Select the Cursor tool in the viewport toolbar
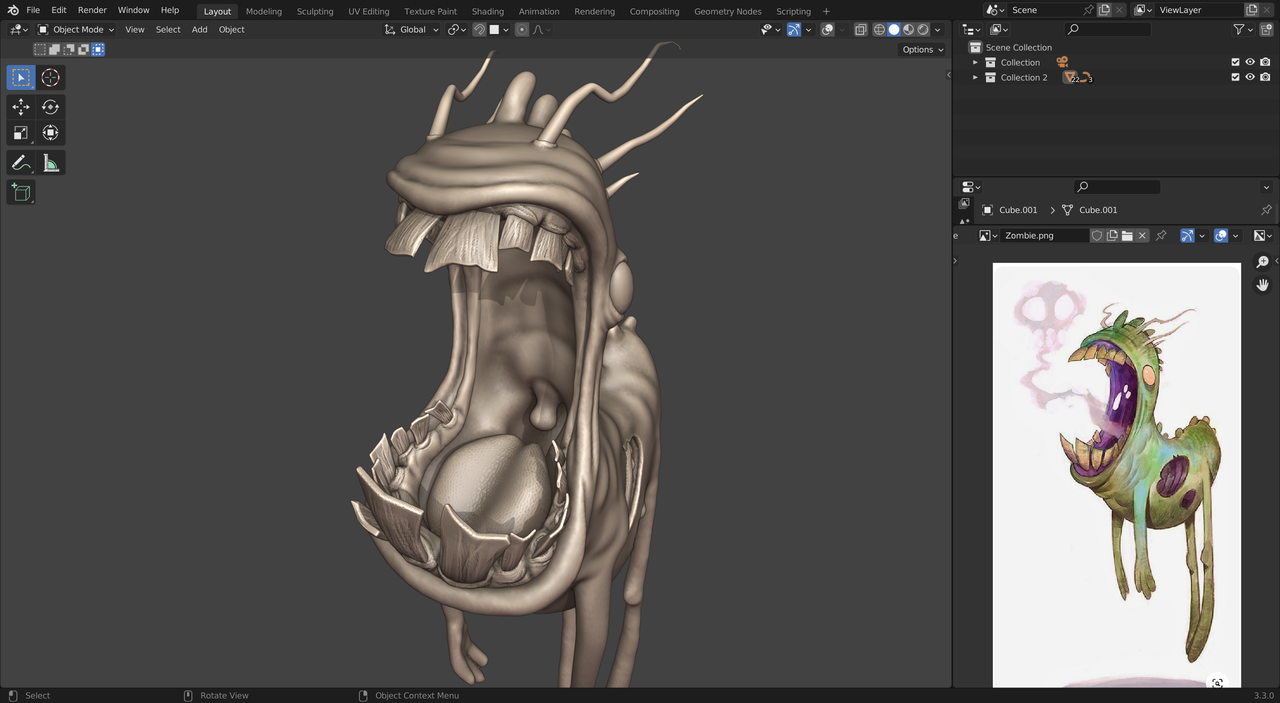1280x703 pixels. (51, 78)
